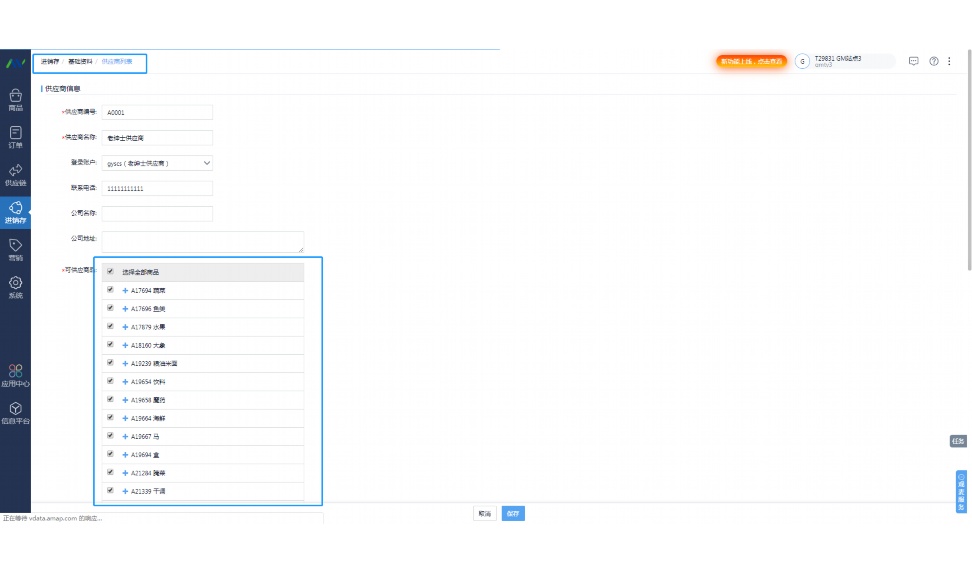Open the help question mark icon

pyautogui.click(x=934, y=61)
